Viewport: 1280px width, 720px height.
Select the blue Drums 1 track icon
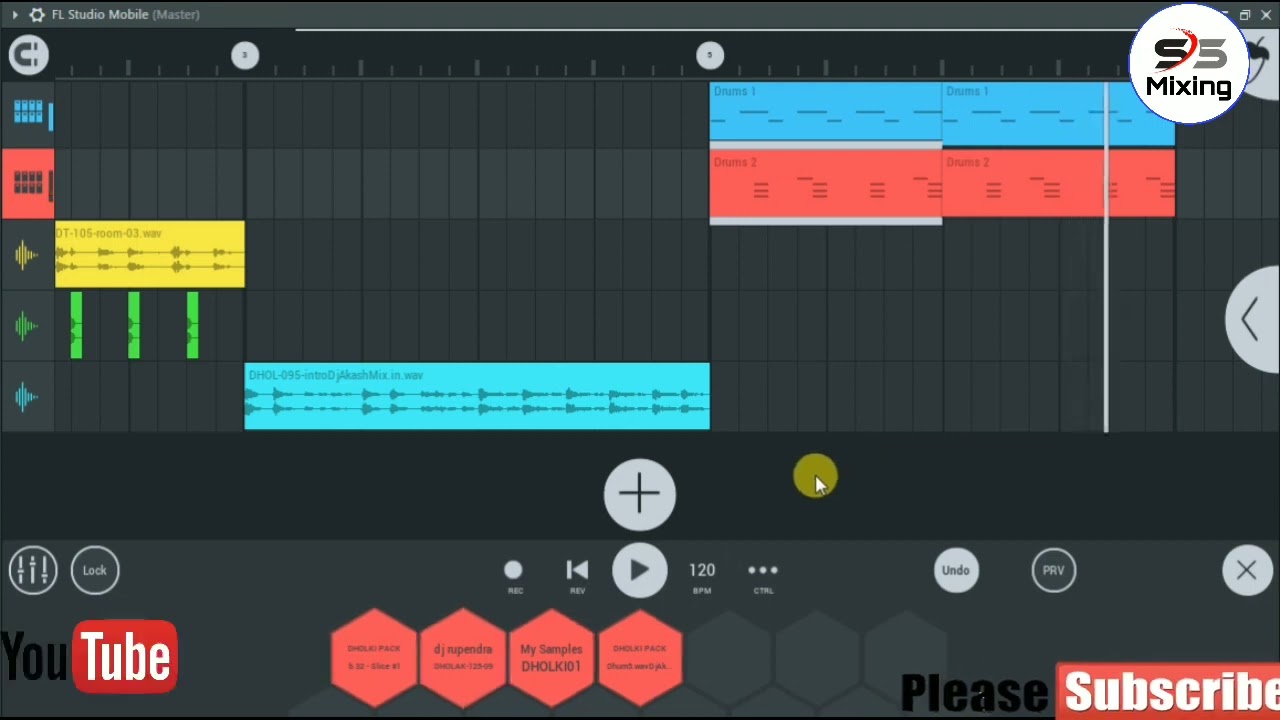point(27,112)
